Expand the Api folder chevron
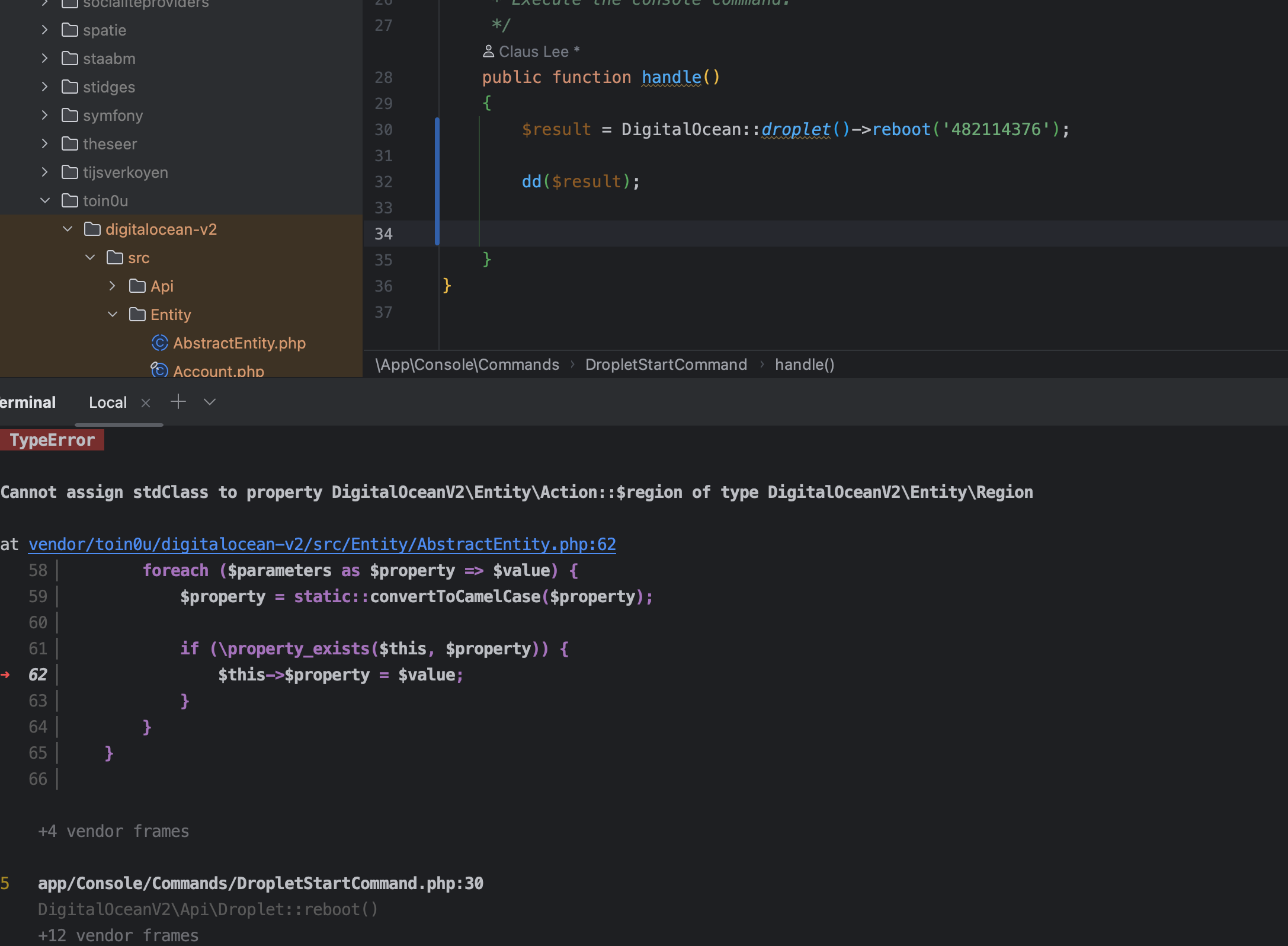Screen dimensions: 1288x946 click(113, 286)
